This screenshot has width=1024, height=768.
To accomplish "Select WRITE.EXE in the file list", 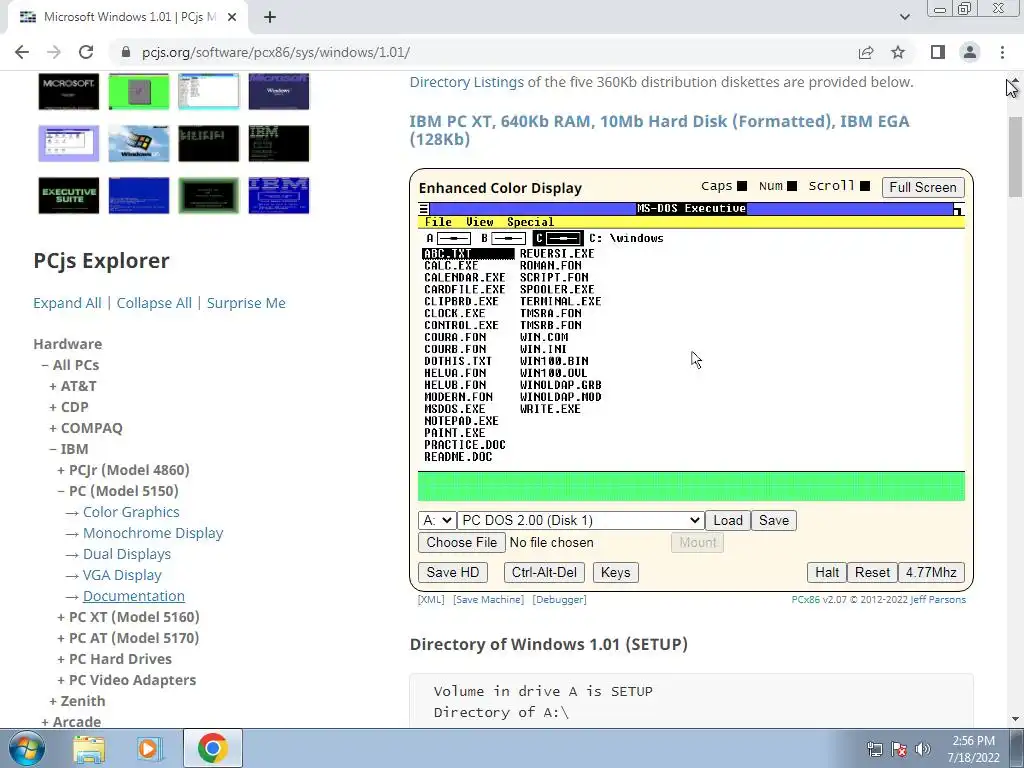I will coord(550,409).
